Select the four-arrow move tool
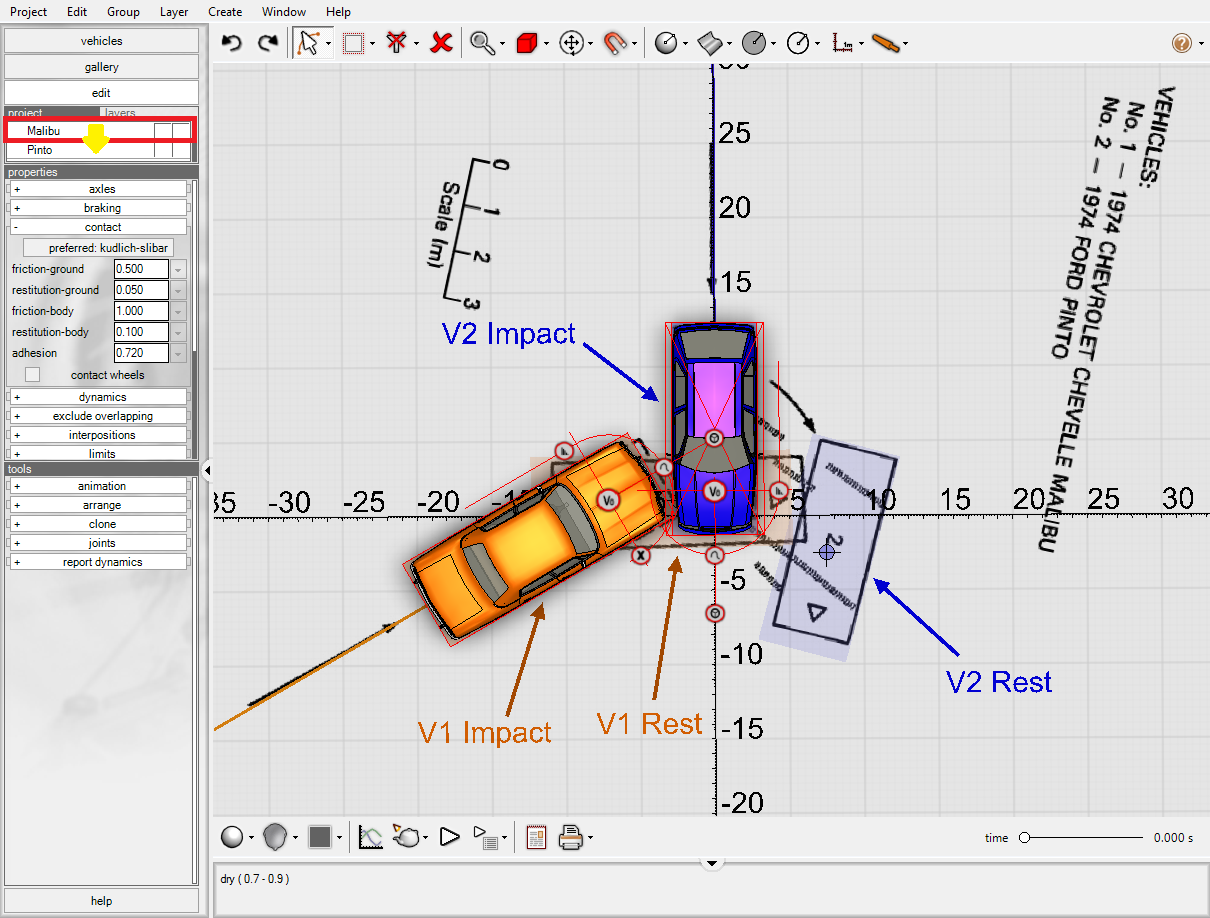1210x918 pixels. point(571,43)
